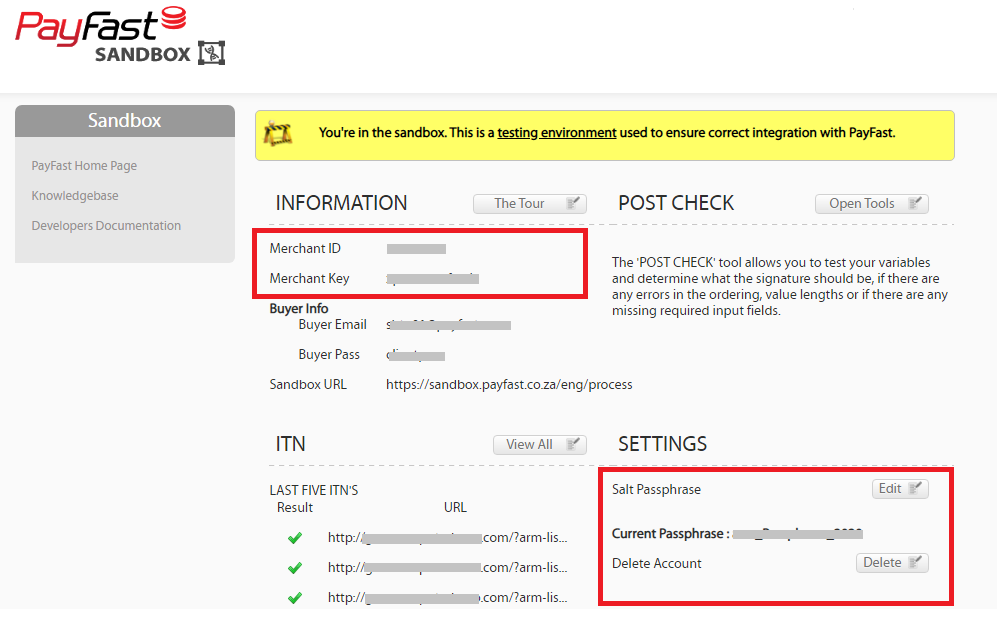
Task: Click the Merchant ID label
Action: 305,249
